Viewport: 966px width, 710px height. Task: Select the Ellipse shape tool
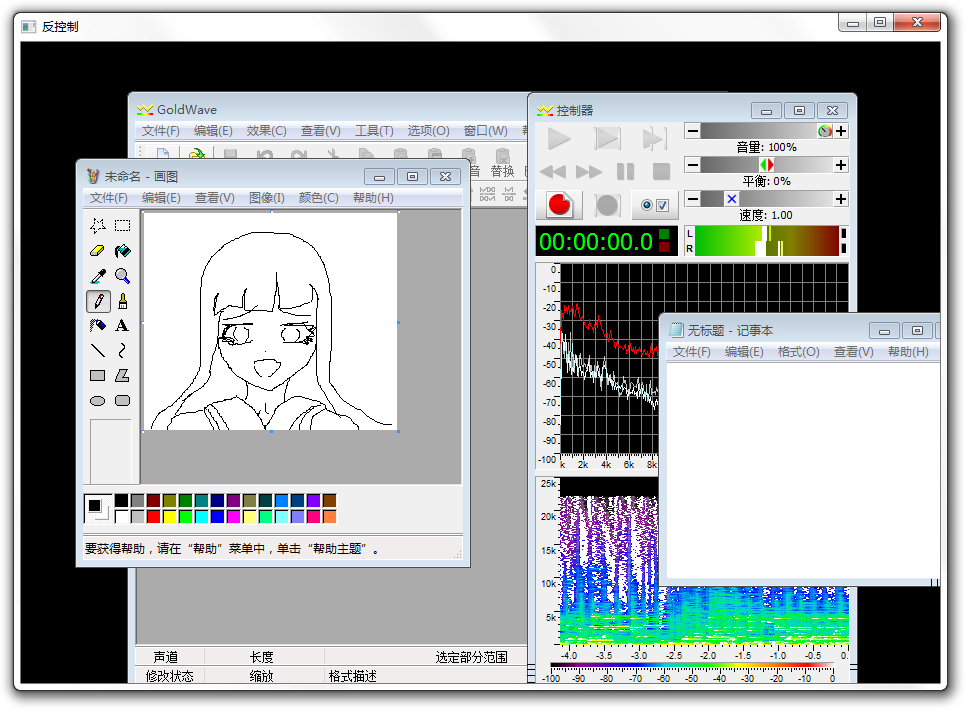click(97, 401)
